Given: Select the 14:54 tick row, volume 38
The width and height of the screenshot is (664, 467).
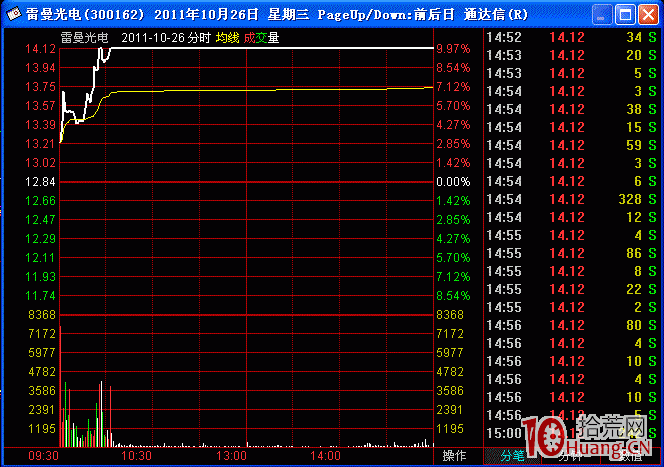Looking at the screenshot, I should pos(572,109).
